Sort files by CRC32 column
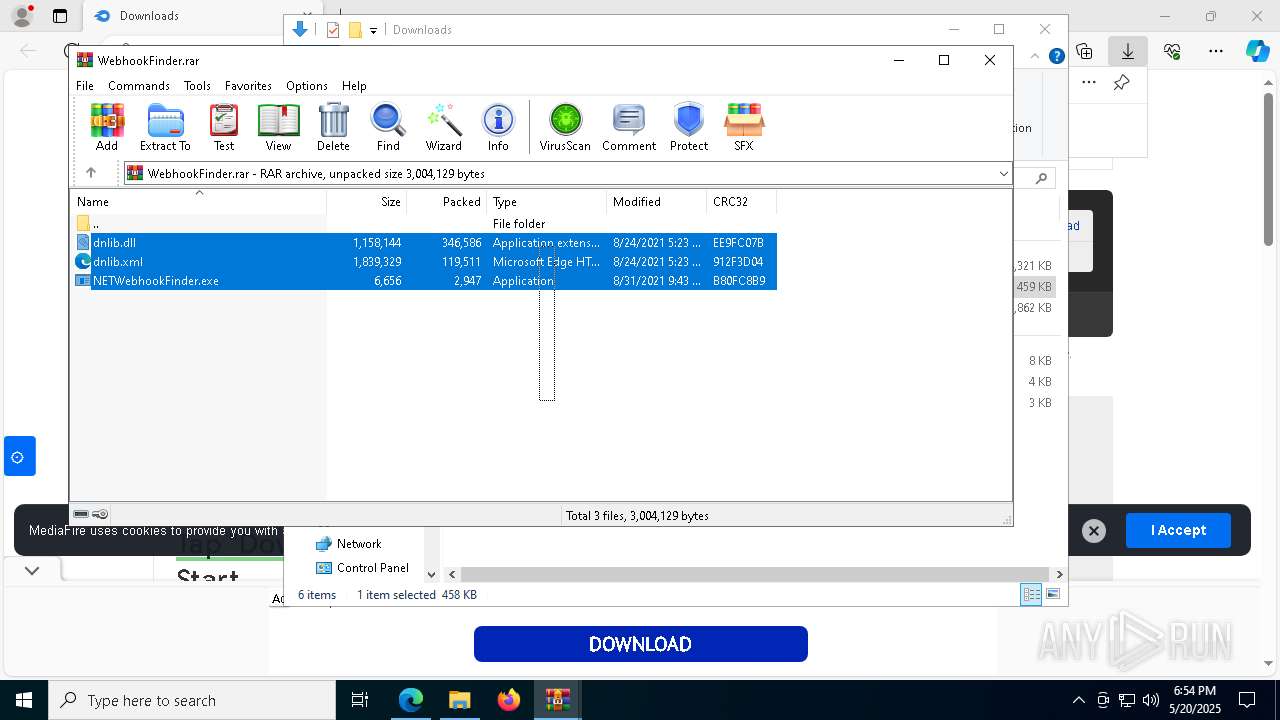 tap(741, 202)
